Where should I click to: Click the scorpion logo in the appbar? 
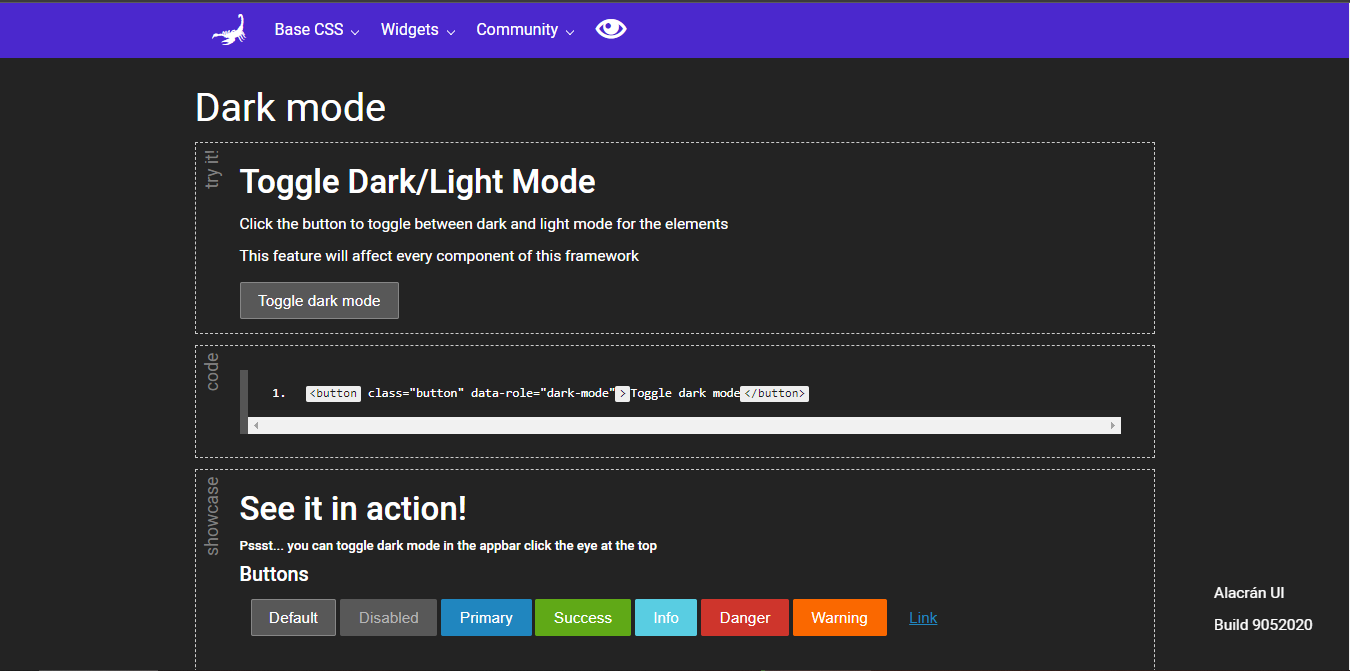point(229,29)
